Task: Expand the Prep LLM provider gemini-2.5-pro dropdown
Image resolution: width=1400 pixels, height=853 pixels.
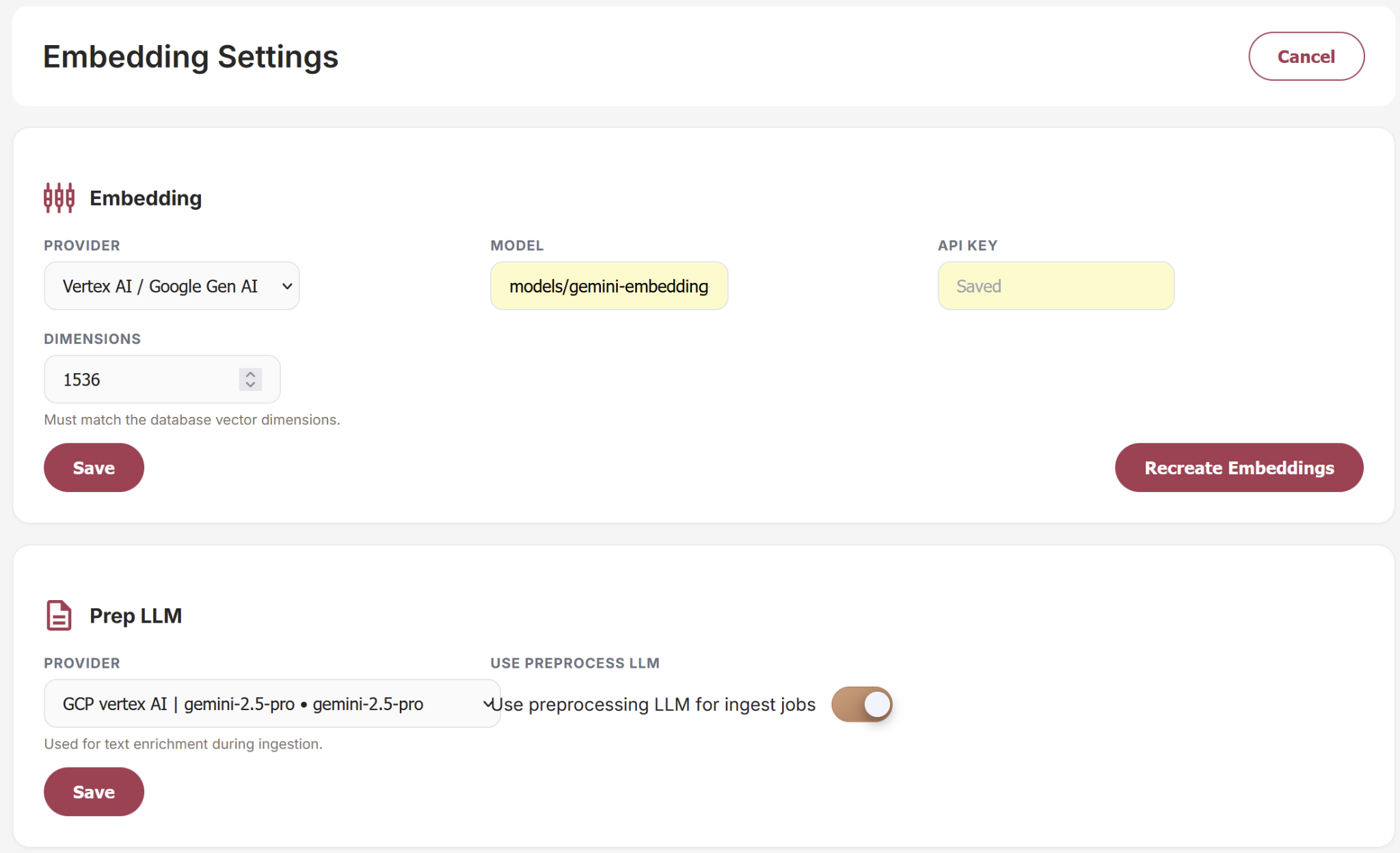Action: [x=272, y=703]
